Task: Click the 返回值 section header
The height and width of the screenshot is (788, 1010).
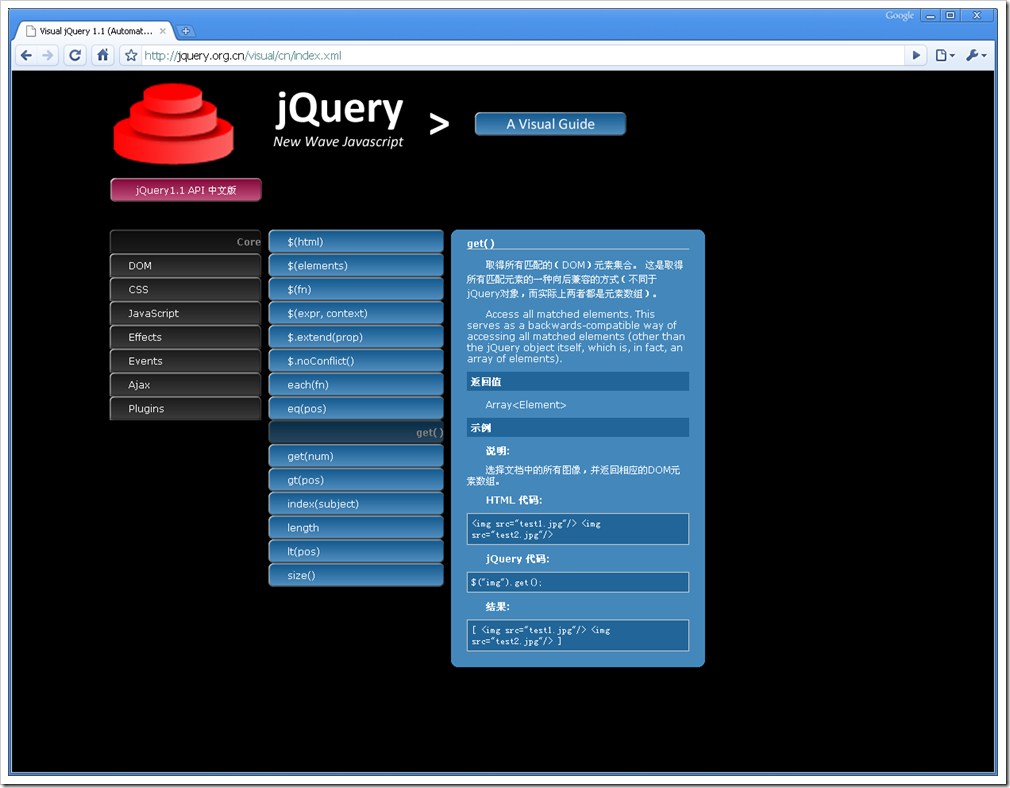Action: 578,381
